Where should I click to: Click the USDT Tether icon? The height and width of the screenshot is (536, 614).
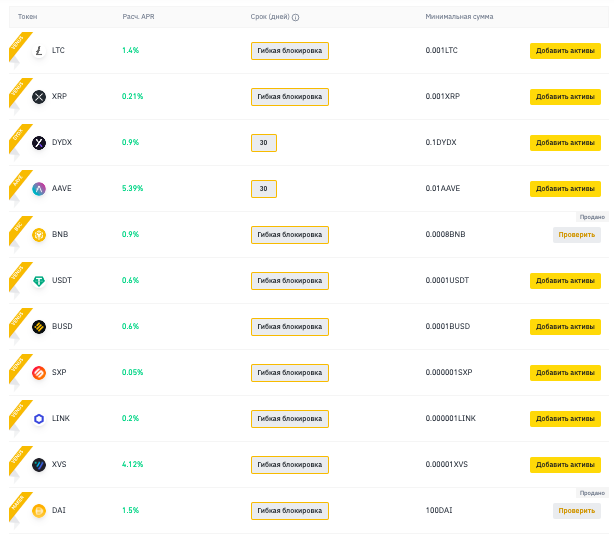39,281
